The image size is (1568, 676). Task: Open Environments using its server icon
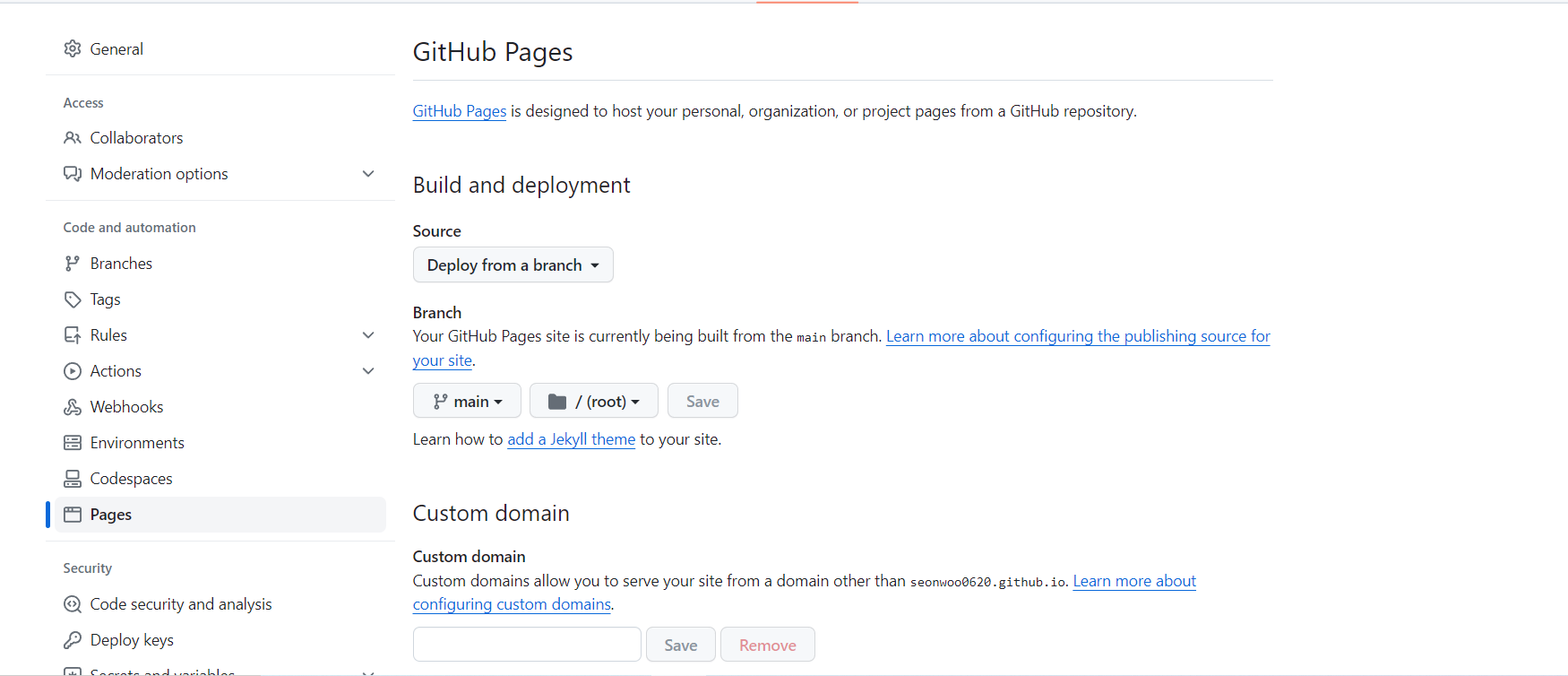[x=73, y=443]
